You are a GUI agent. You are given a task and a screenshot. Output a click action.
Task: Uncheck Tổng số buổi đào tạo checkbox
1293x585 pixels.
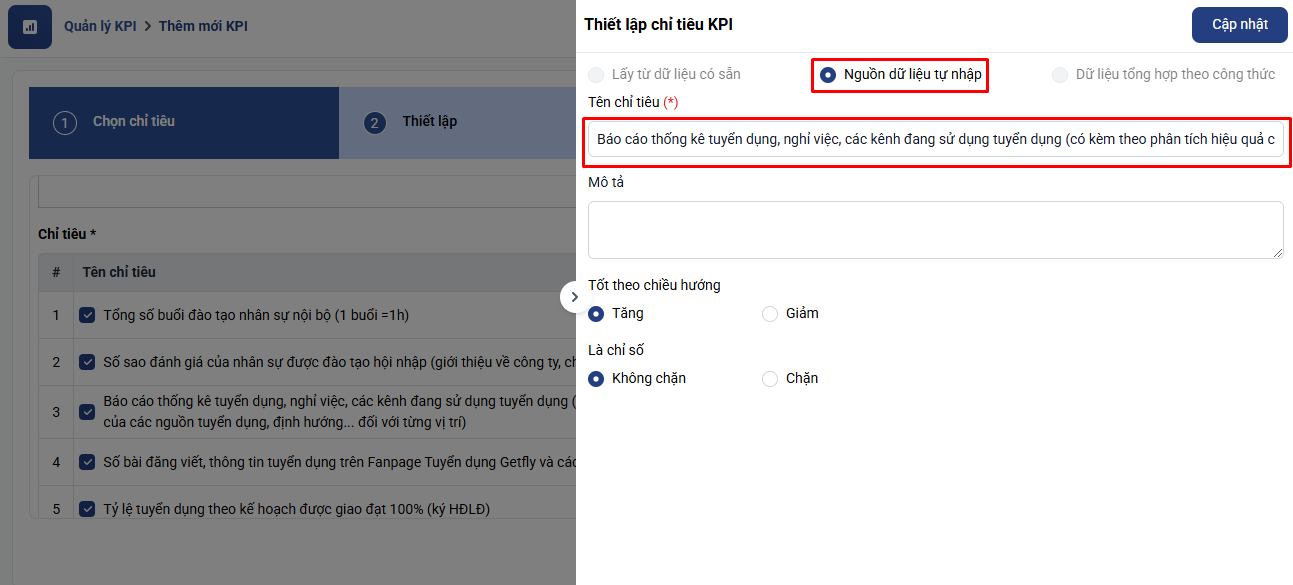[87, 316]
